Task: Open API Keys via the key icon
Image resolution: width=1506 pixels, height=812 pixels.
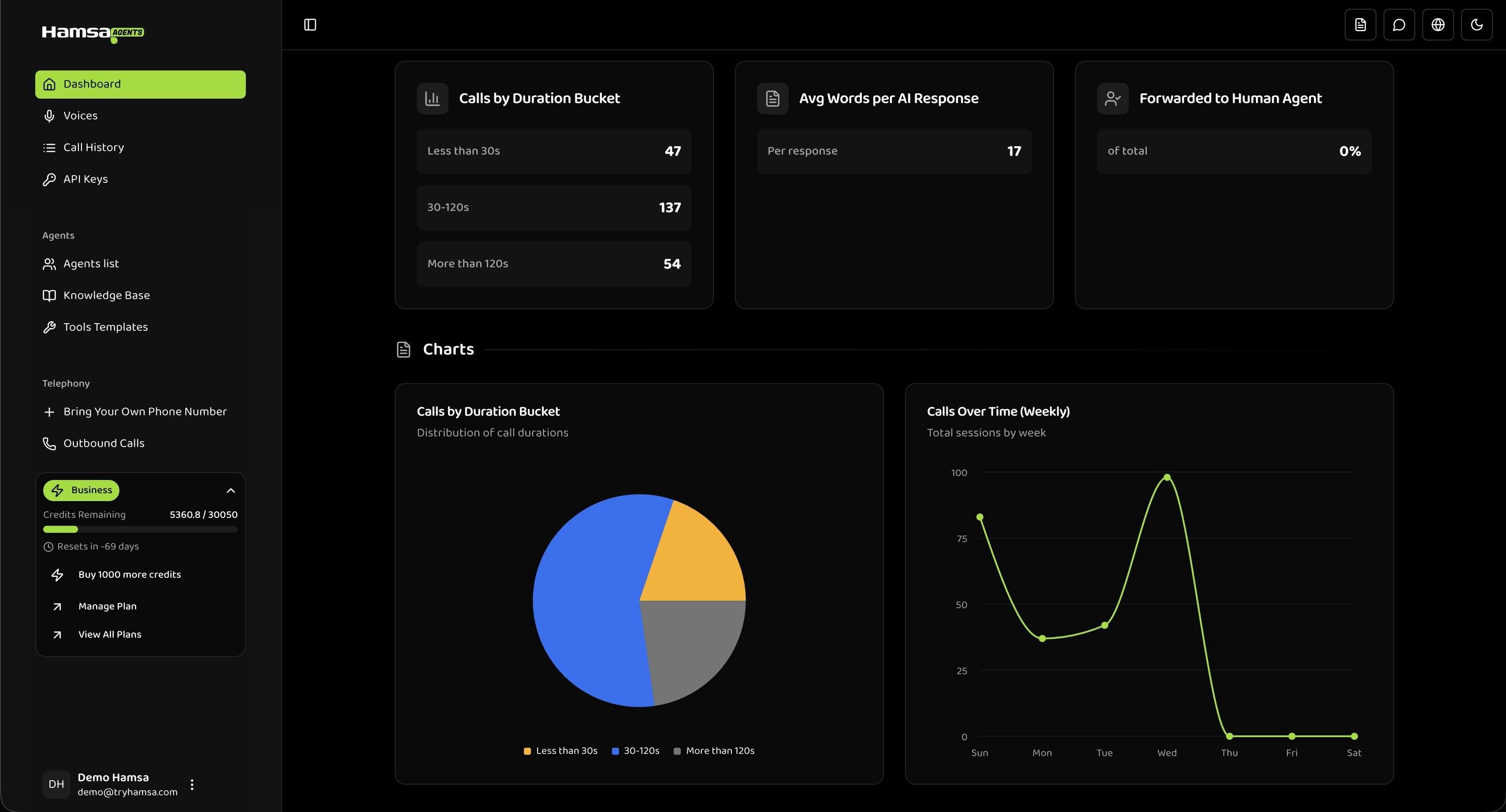Action: [50, 179]
